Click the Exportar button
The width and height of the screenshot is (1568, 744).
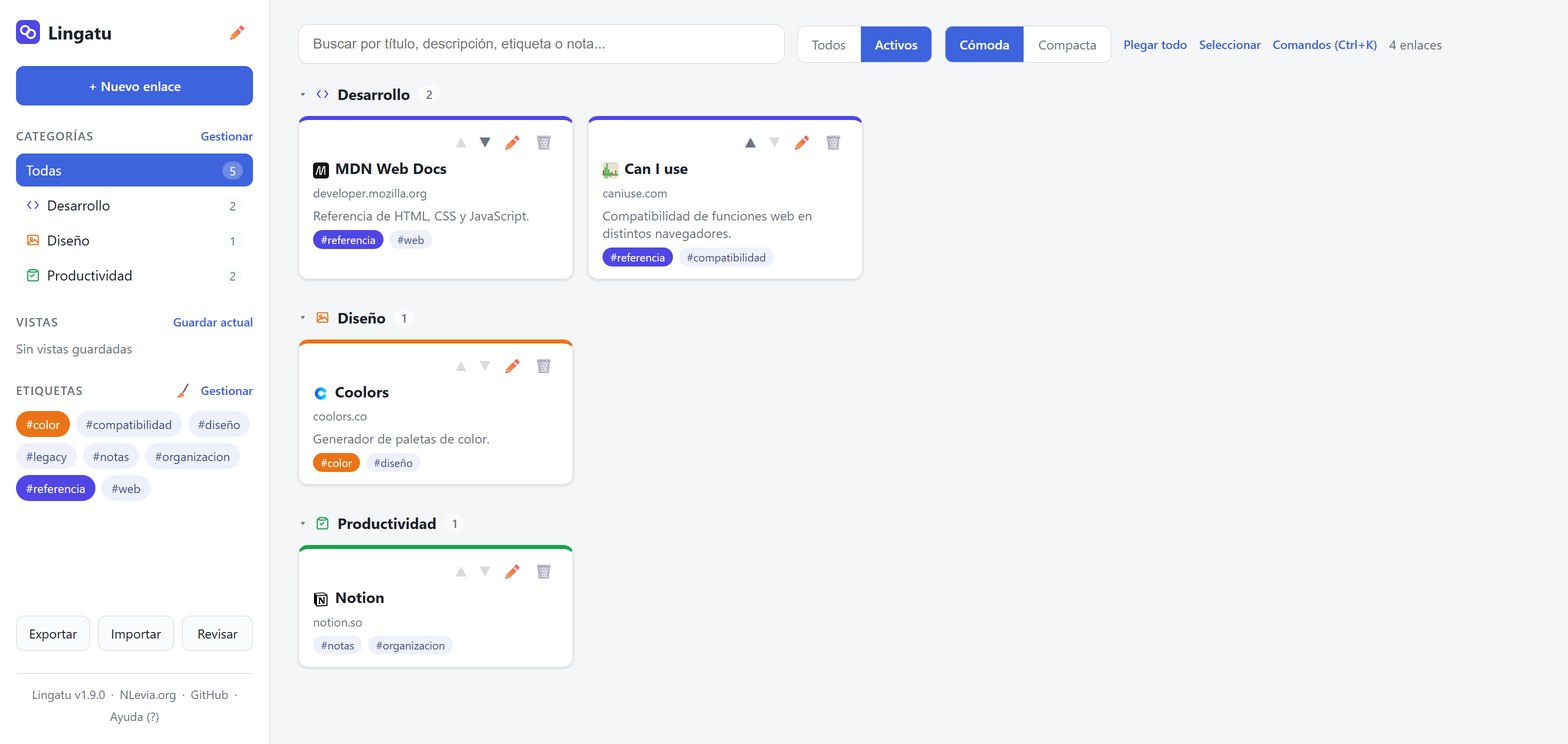pyautogui.click(x=53, y=634)
